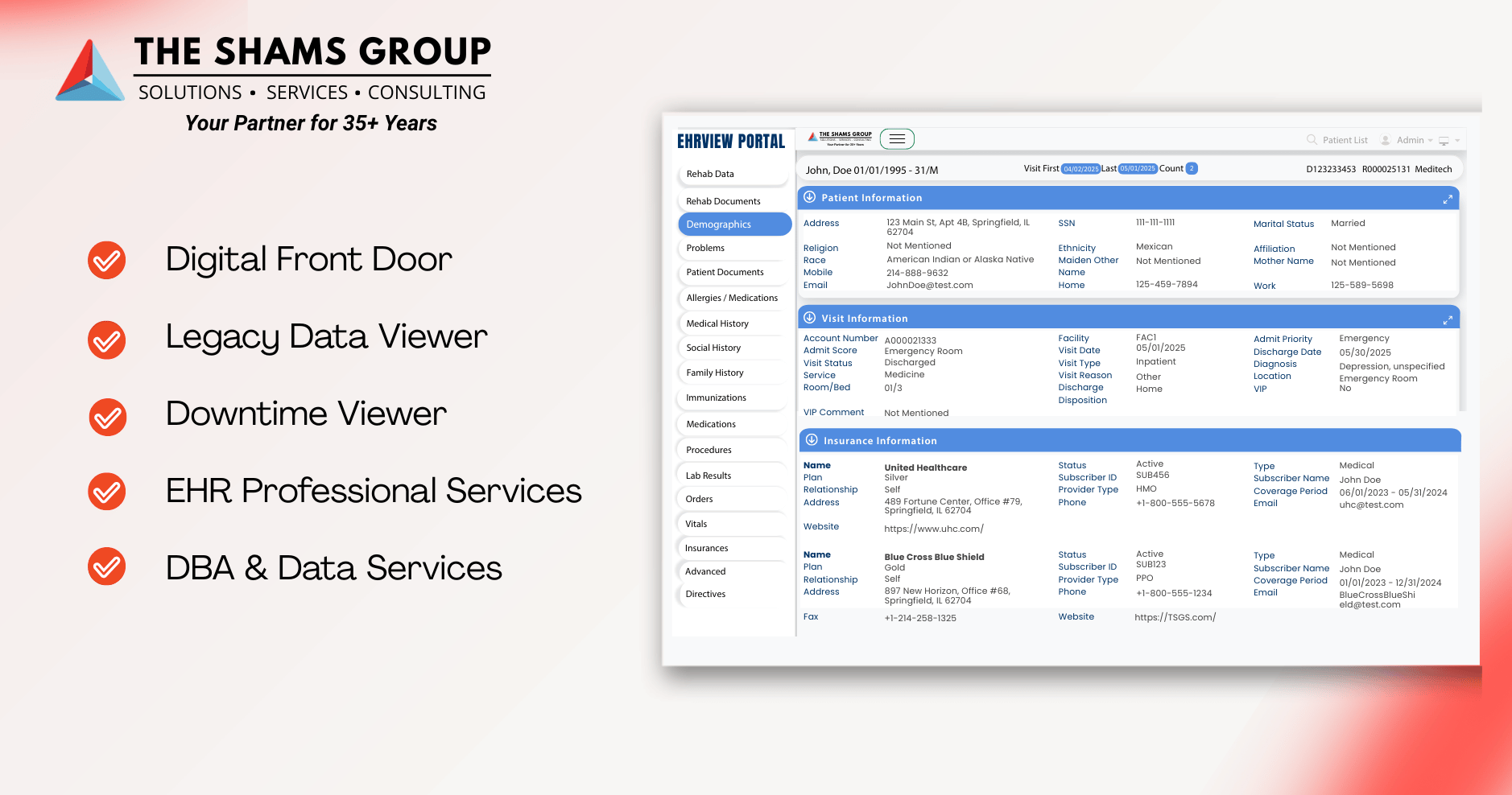1512x795 pixels.
Task: Open the Admin user dropdown
Action: [1407, 140]
